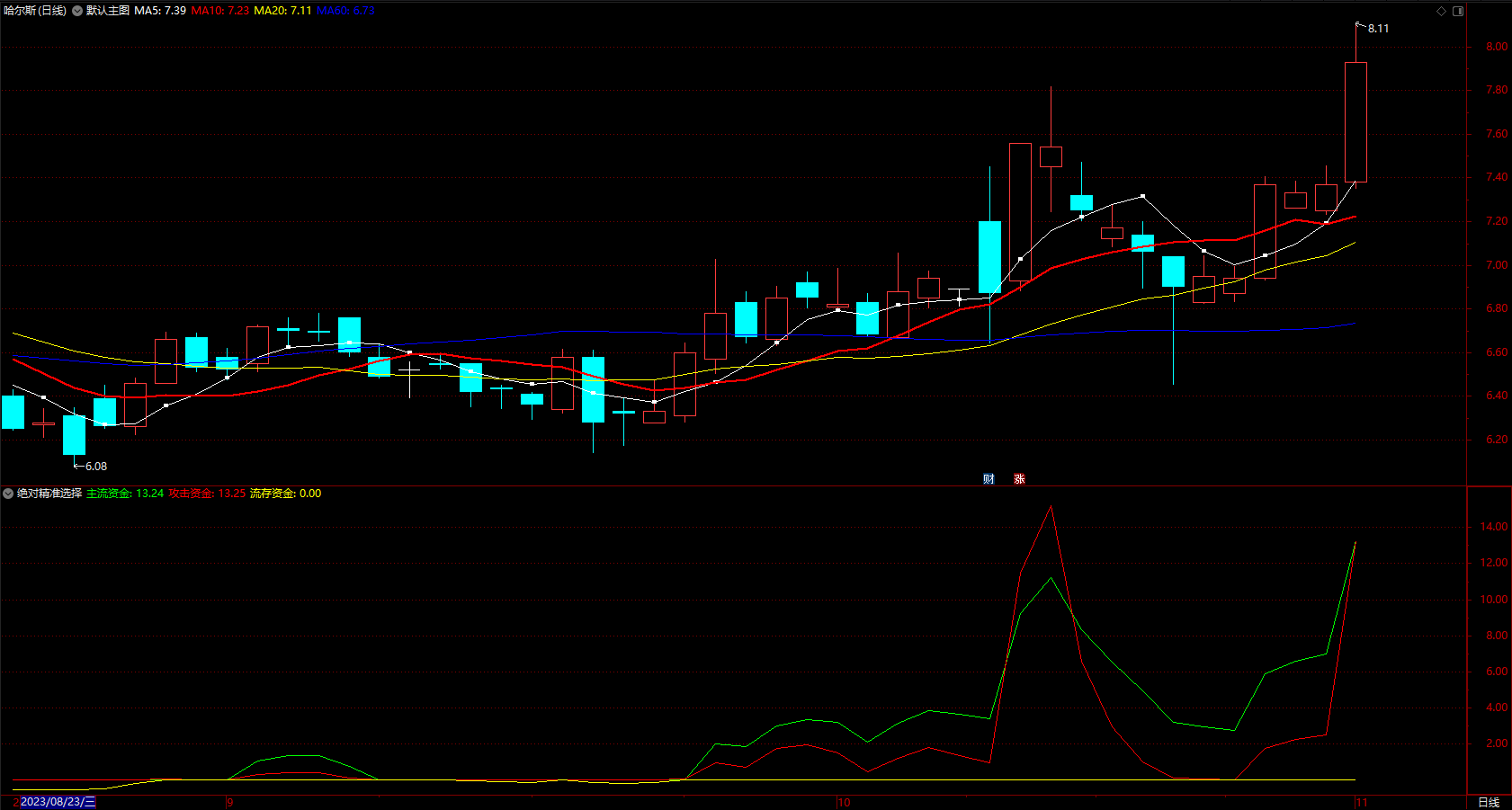Click the latest tall candlestick topping at 8.11
This screenshot has height=810, width=1512.
(1355, 122)
